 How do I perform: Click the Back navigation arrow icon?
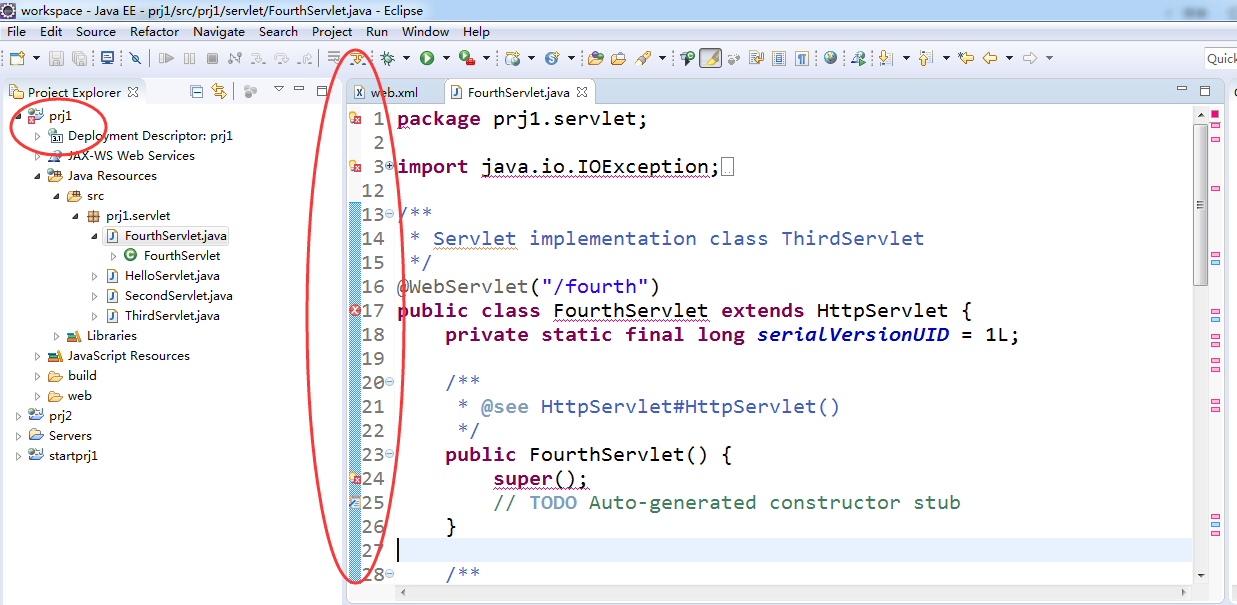(x=990, y=58)
